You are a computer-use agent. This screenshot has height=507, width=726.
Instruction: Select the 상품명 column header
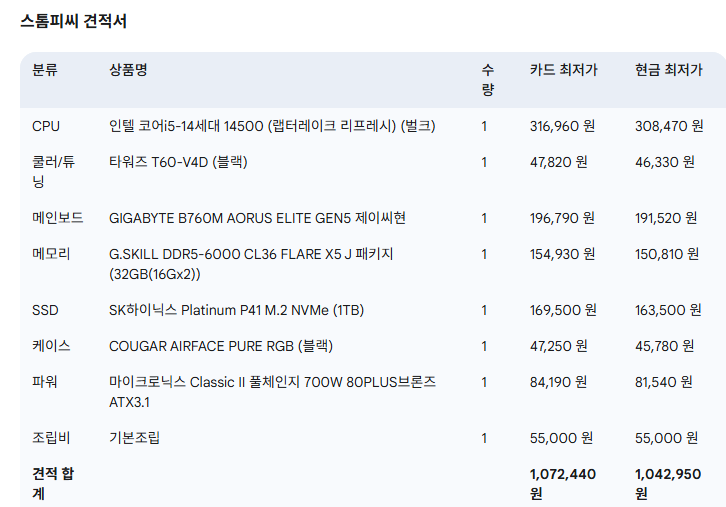point(128,70)
